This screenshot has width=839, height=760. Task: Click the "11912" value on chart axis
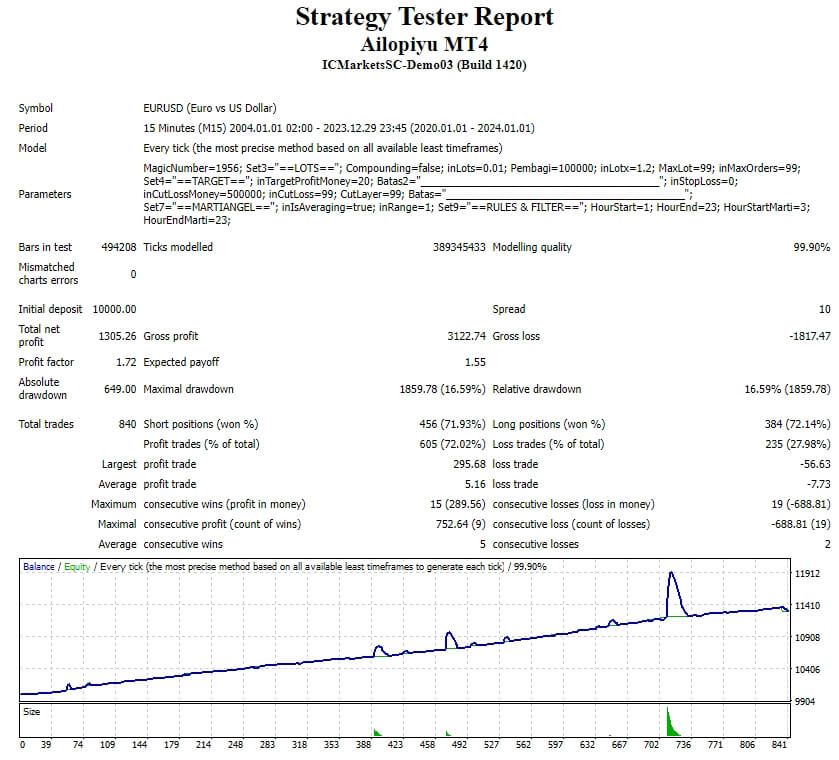pyautogui.click(x=807, y=574)
